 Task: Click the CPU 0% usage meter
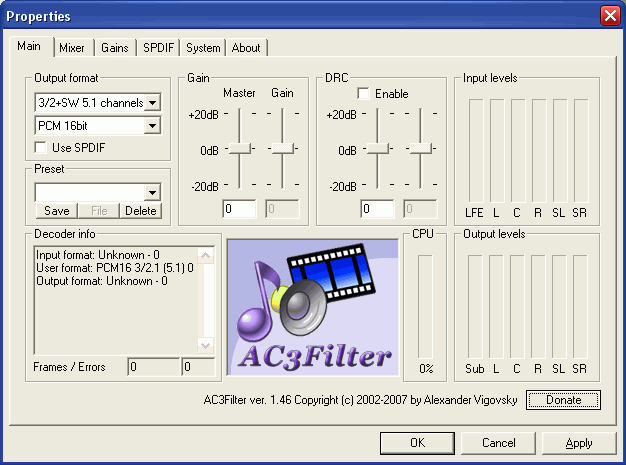[425, 307]
